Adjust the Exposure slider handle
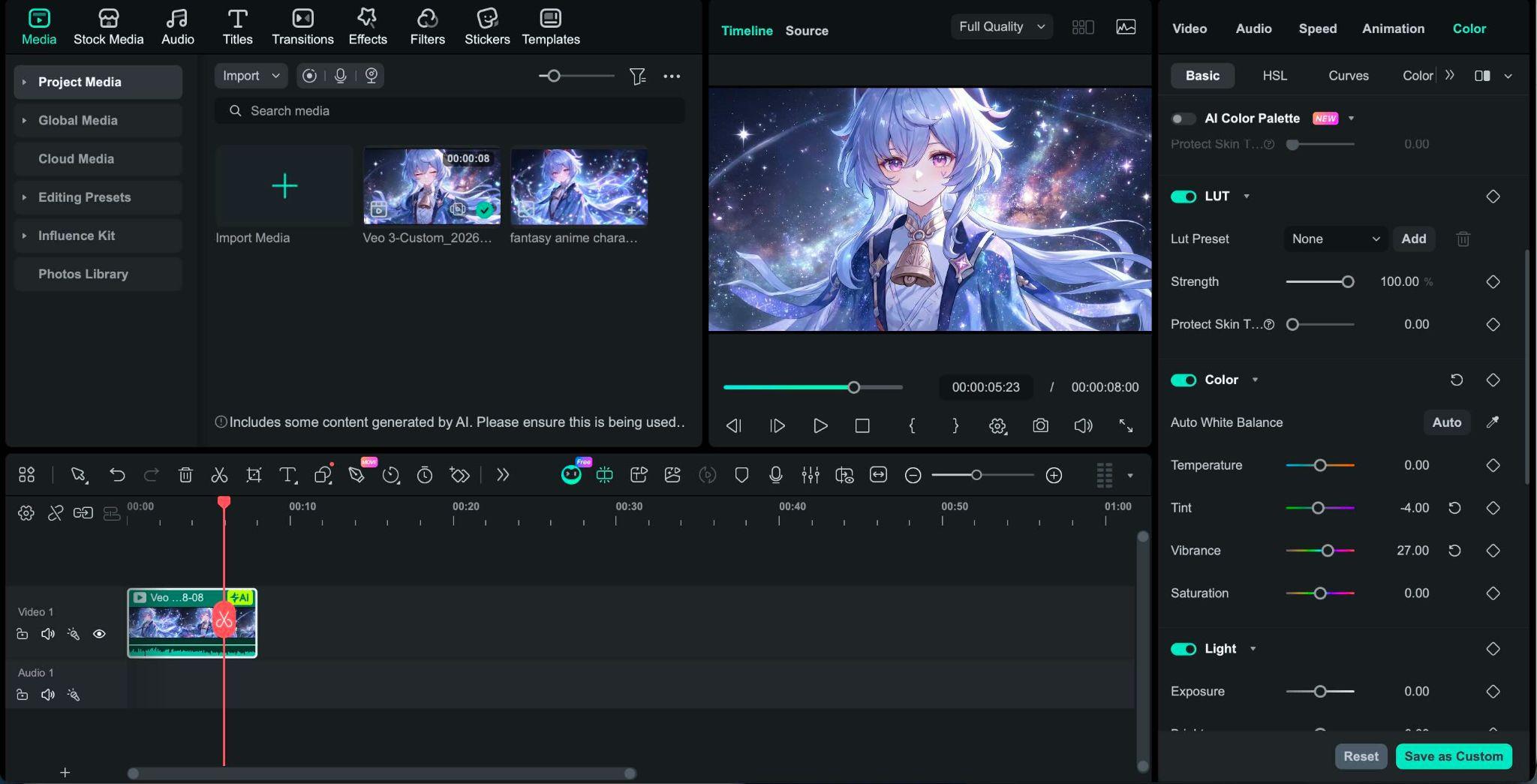1537x784 pixels. click(1320, 692)
